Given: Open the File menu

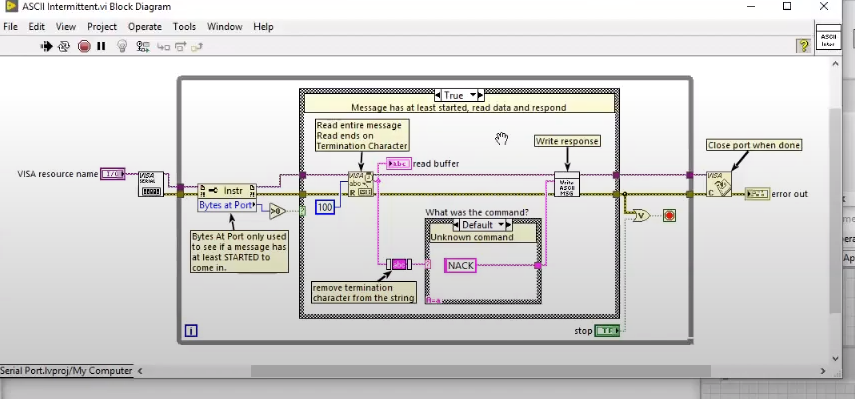Looking at the screenshot, I should pos(10,26).
